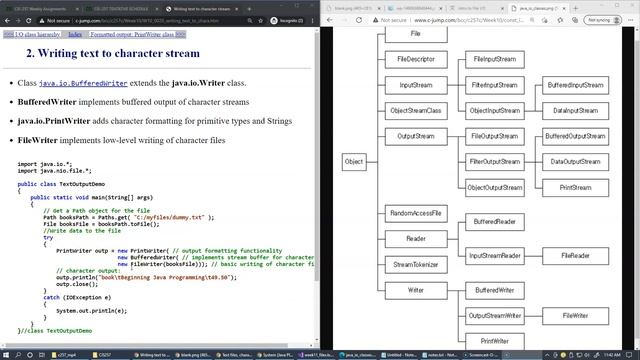Switch to the blank.png tab in Edge
The image size is (640, 360).
(x=353, y=8)
